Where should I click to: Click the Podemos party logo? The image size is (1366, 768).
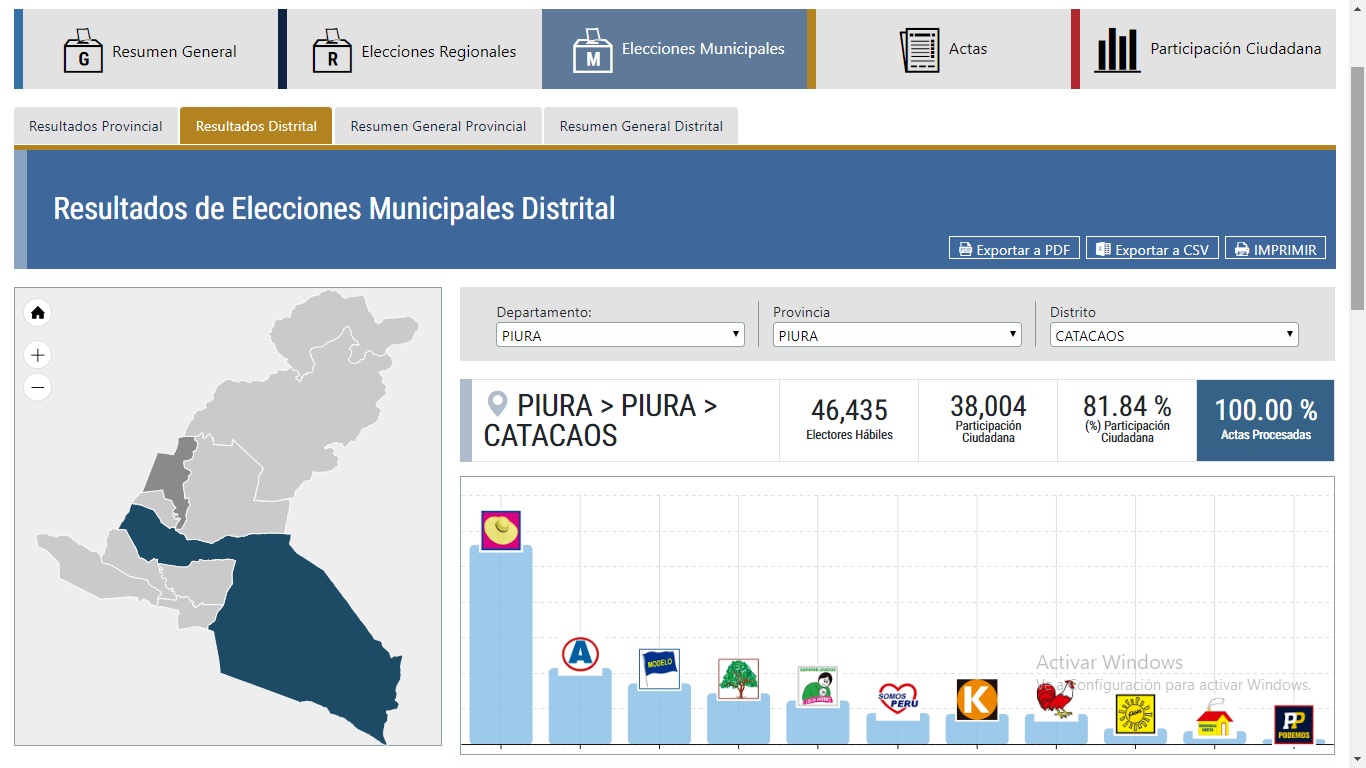pos(1293,725)
